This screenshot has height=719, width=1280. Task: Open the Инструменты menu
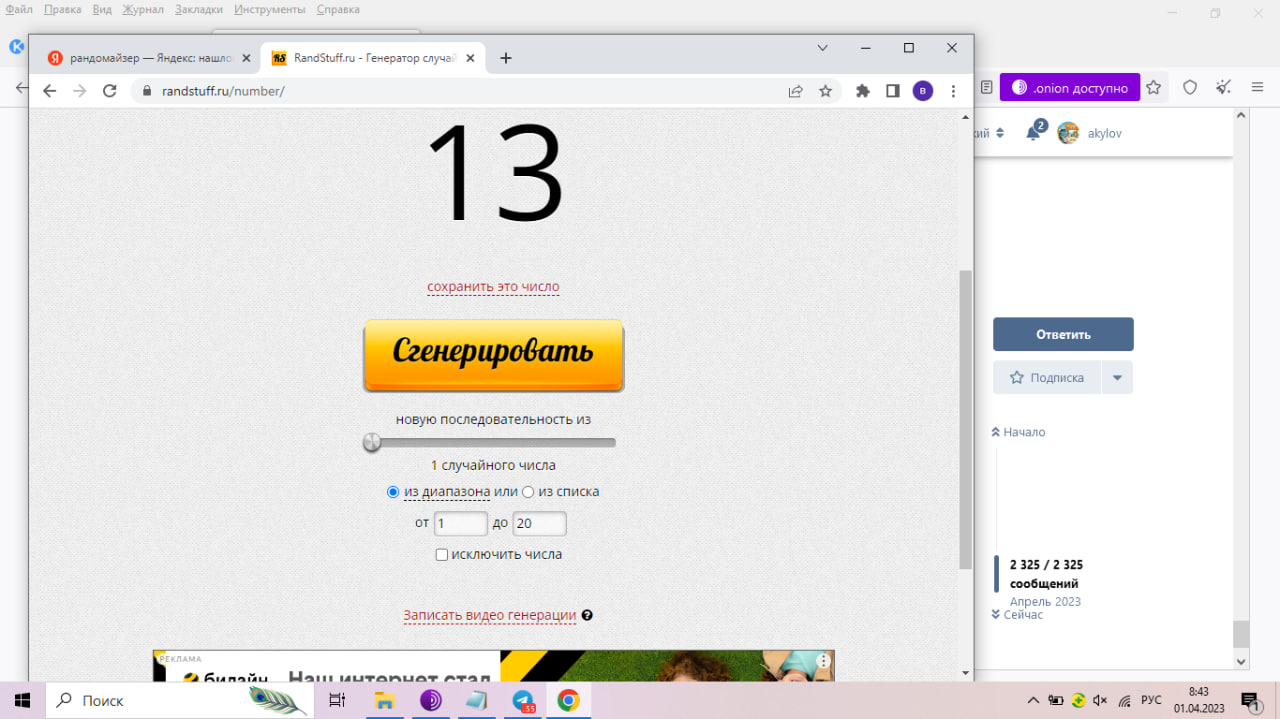[x=270, y=10]
